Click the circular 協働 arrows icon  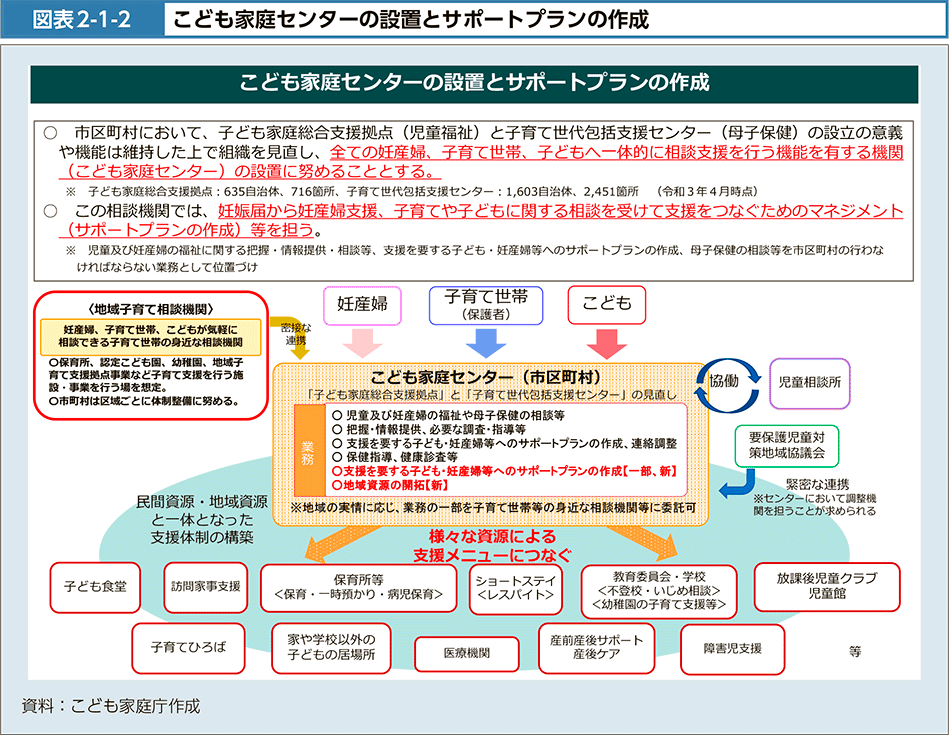(733, 382)
